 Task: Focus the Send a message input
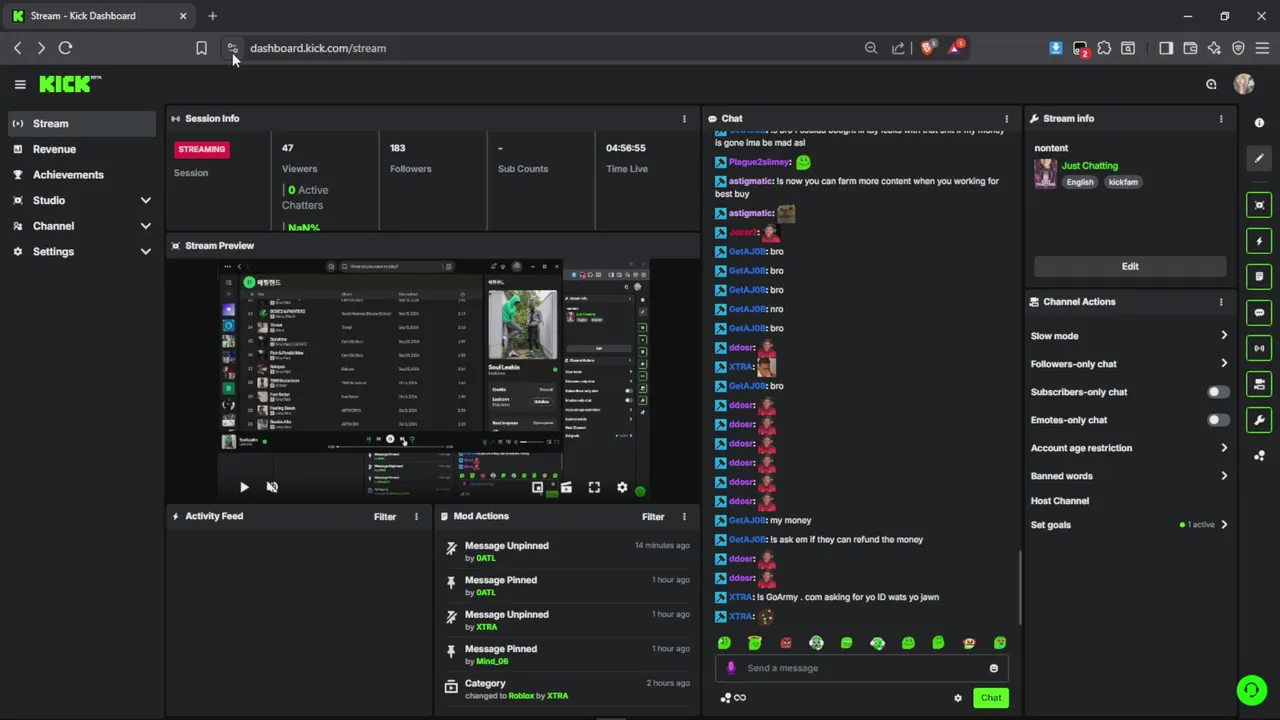click(x=862, y=668)
